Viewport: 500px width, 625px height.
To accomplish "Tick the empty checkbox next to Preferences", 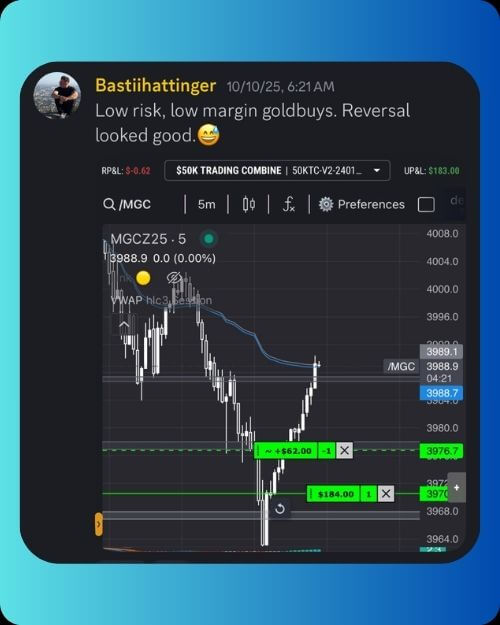I will [x=426, y=205].
